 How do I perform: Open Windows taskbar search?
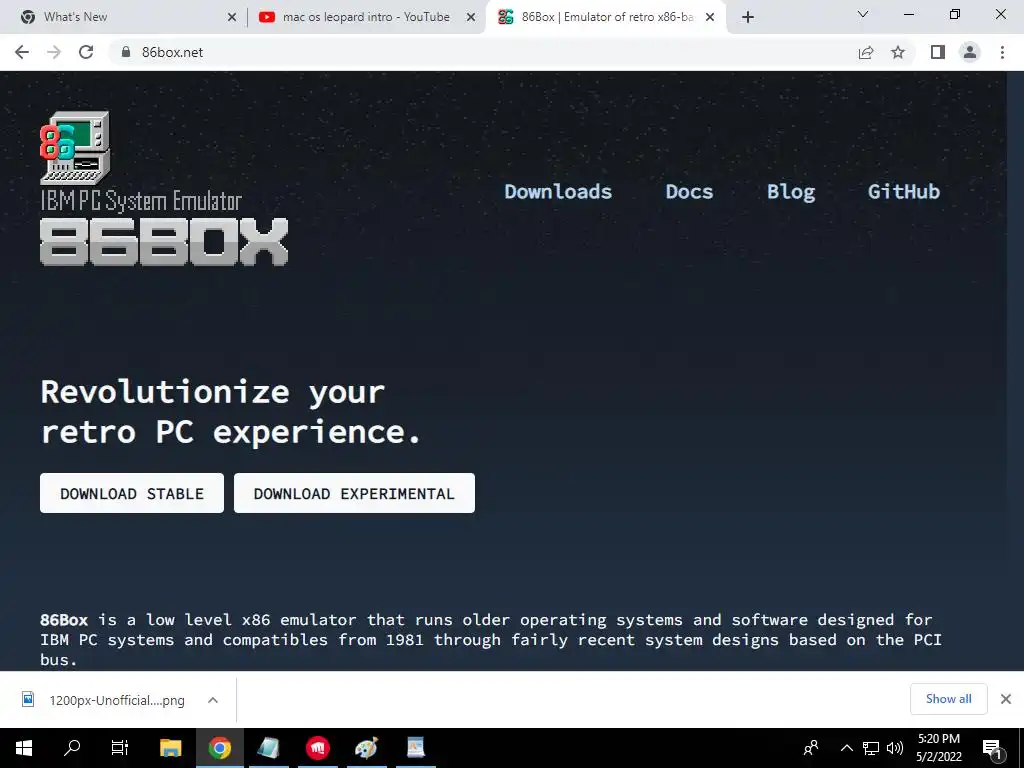click(x=71, y=748)
